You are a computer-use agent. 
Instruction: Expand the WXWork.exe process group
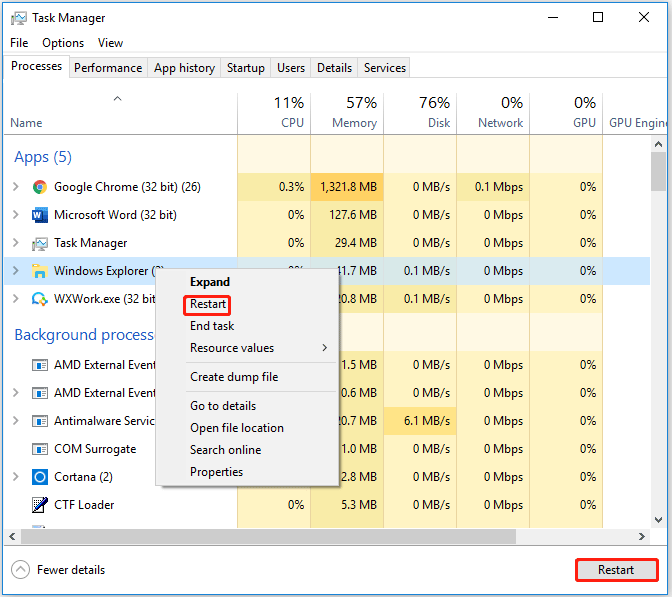pos(16,299)
